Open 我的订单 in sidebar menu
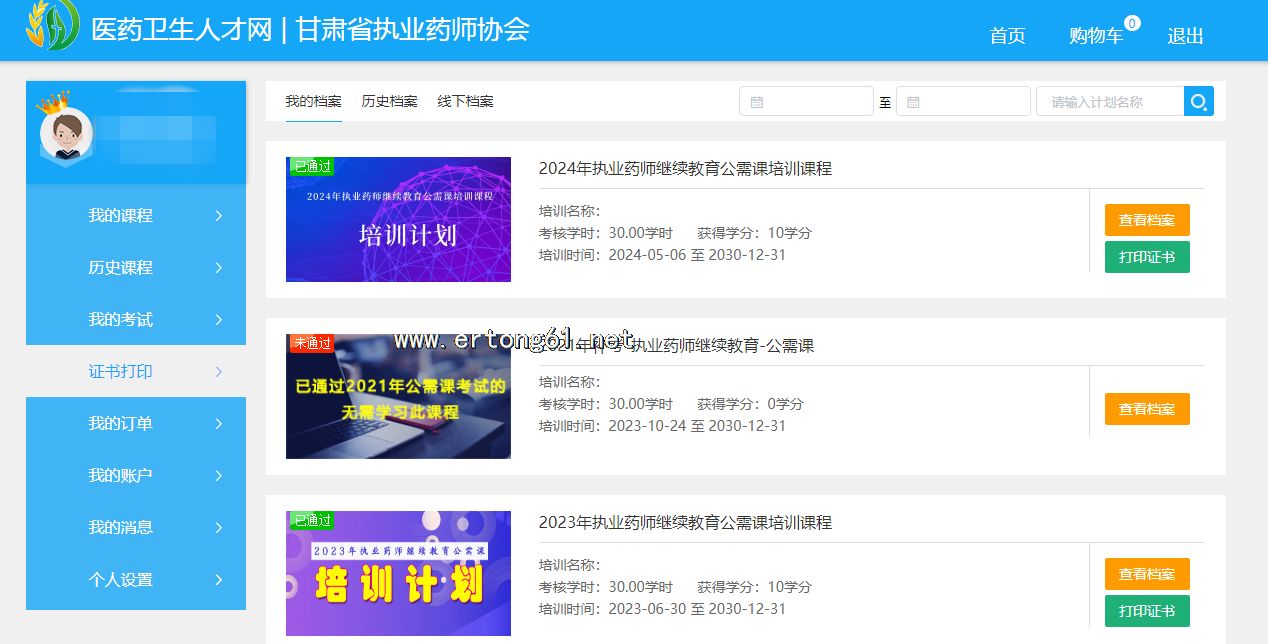Image resolution: width=1268 pixels, height=644 pixels. click(x=121, y=424)
